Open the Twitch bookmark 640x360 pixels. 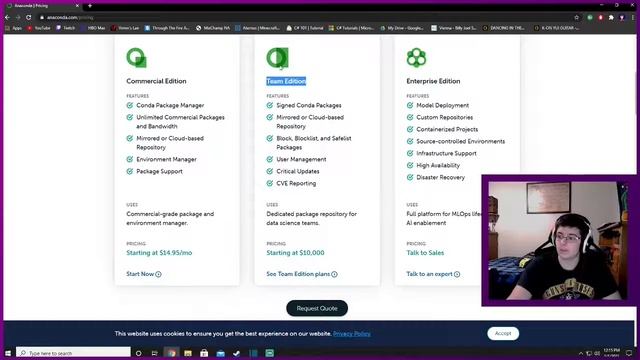(x=66, y=28)
